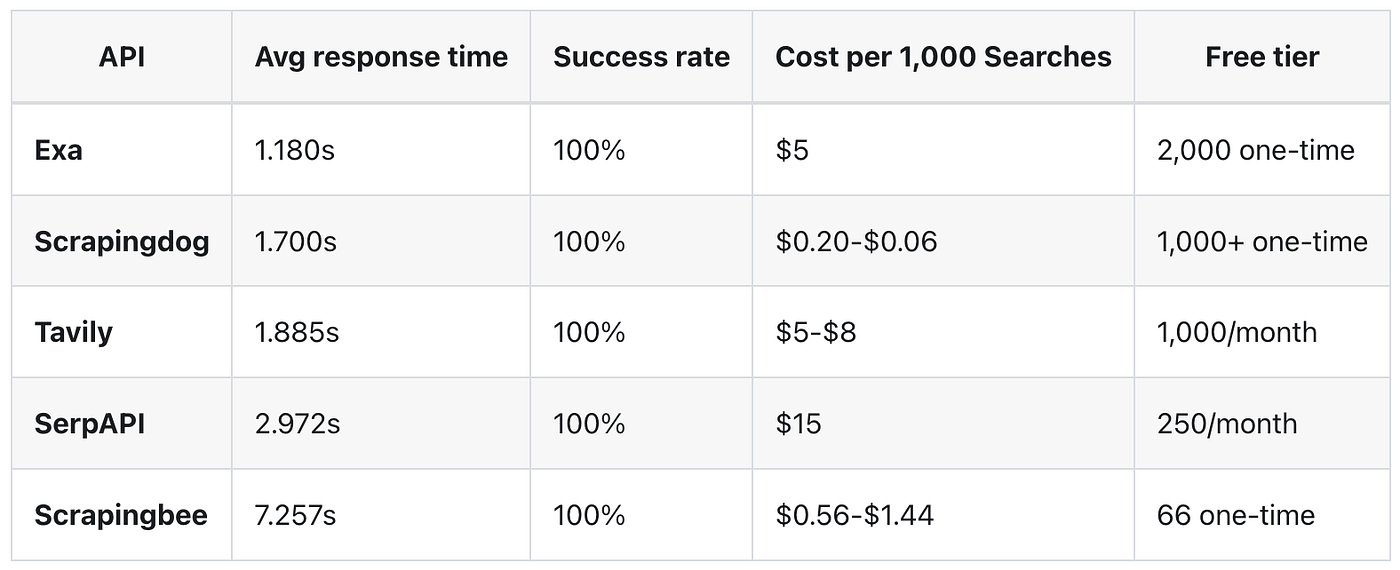This screenshot has height=570, width=1400.
Task: Select the Scrapingdog API name cell
Action: tap(122, 242)
